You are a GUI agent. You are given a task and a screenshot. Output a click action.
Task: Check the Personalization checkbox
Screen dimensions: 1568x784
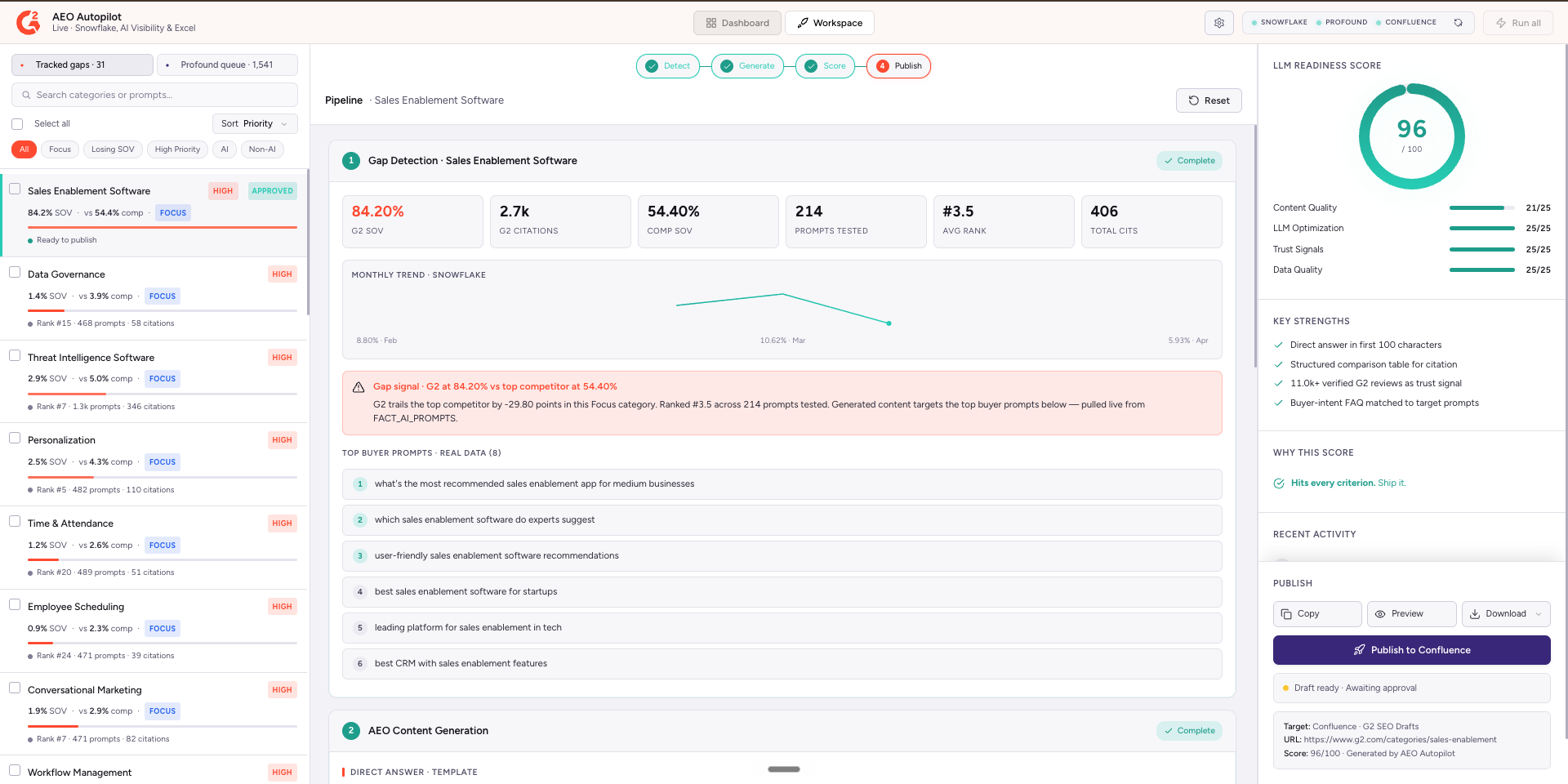click(x=15, y=438)
